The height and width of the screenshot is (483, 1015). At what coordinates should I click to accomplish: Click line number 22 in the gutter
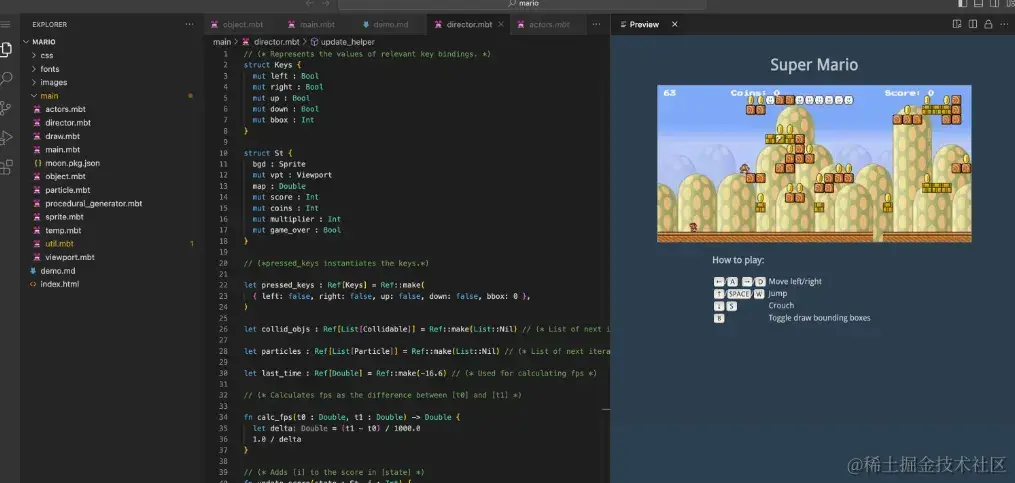click(224, 285)
